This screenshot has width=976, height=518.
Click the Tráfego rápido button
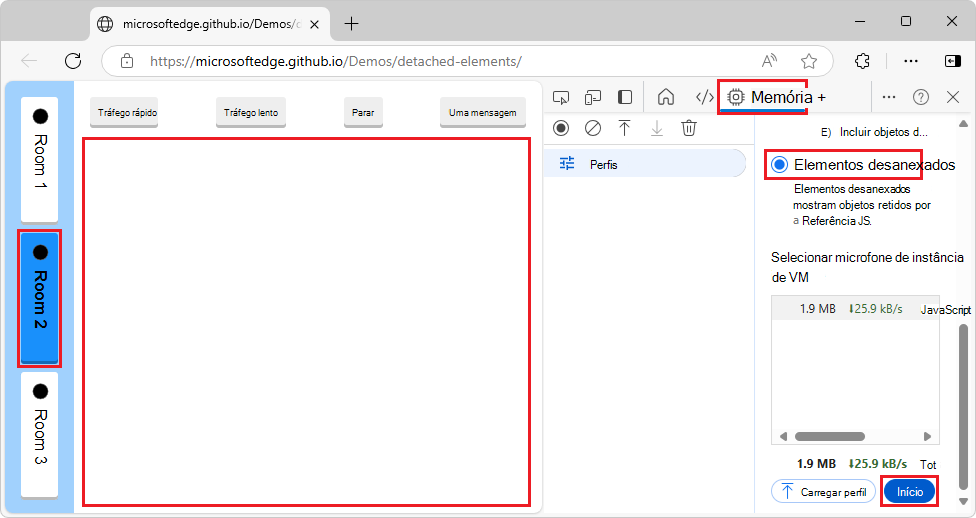coord(124,113)
